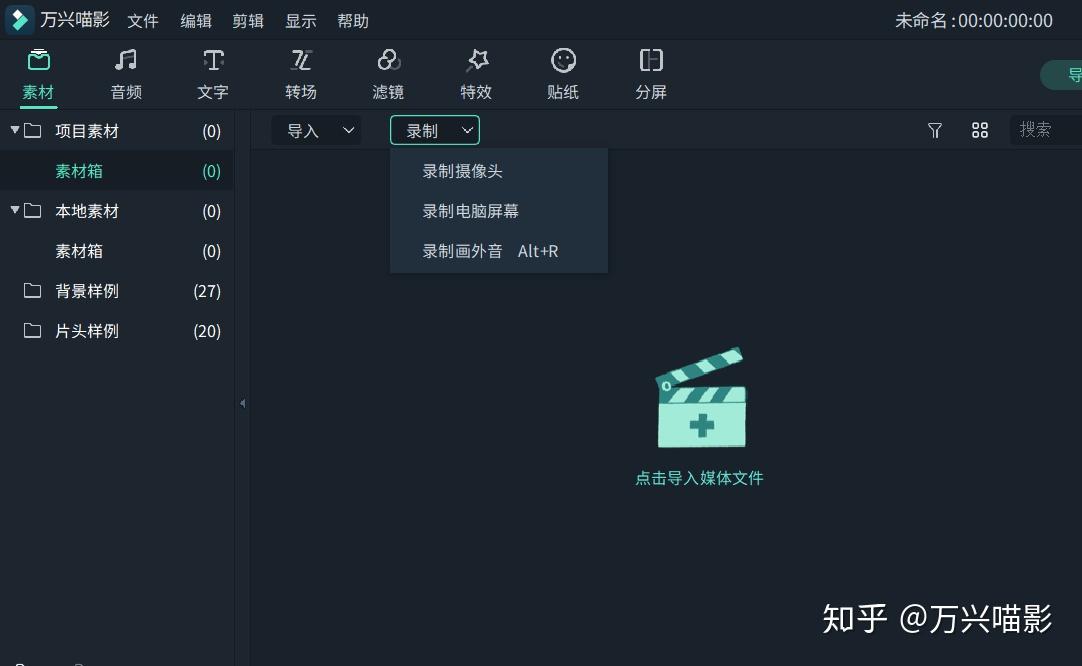Collapse the 本地素材 tree arrow

[x=14, y=210]
